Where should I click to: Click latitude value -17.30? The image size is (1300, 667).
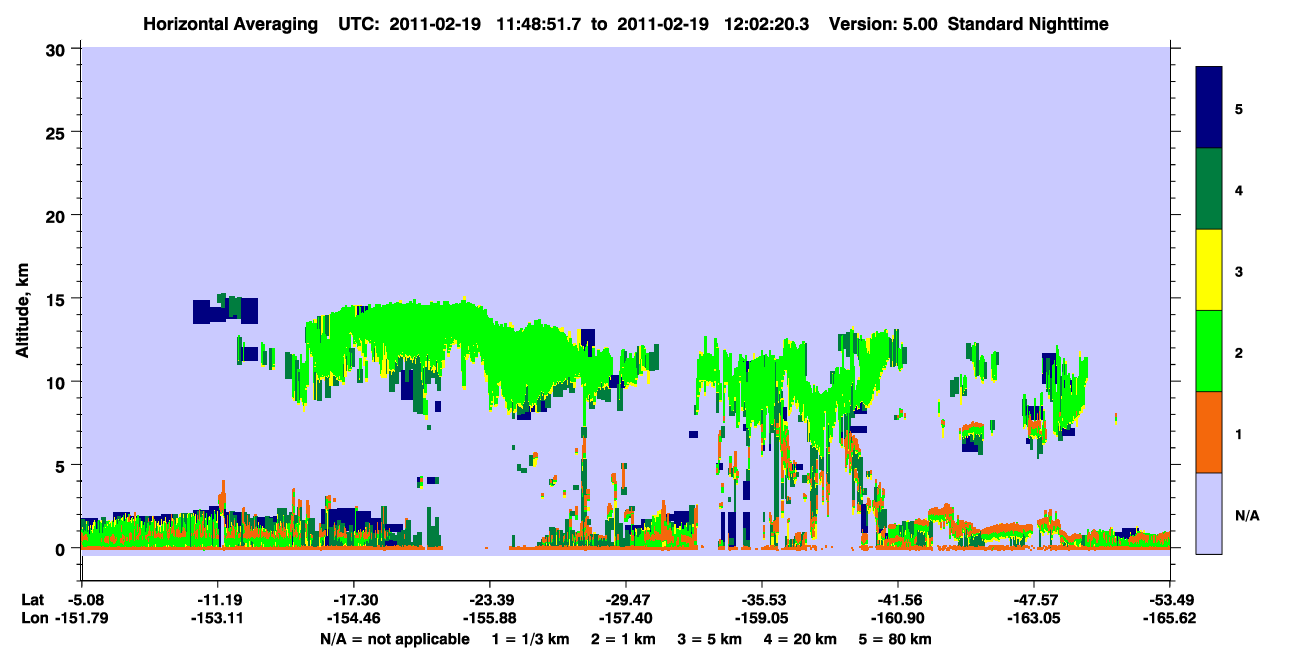click(x=353, y=600)
